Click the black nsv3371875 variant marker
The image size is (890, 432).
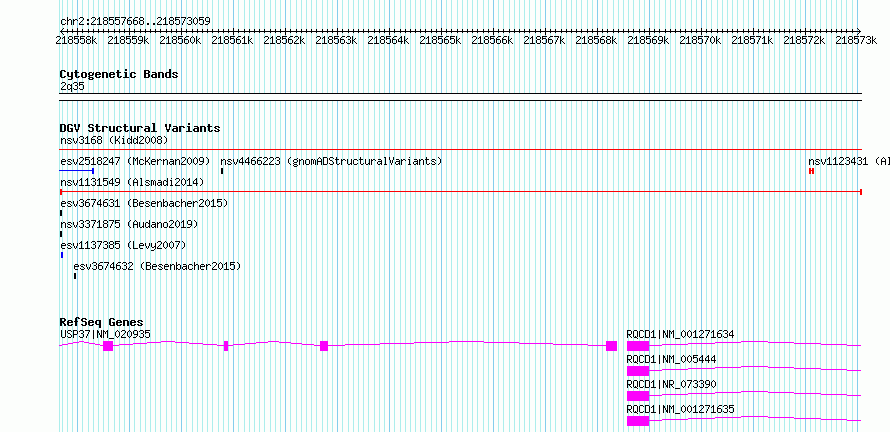click(61, 234)
